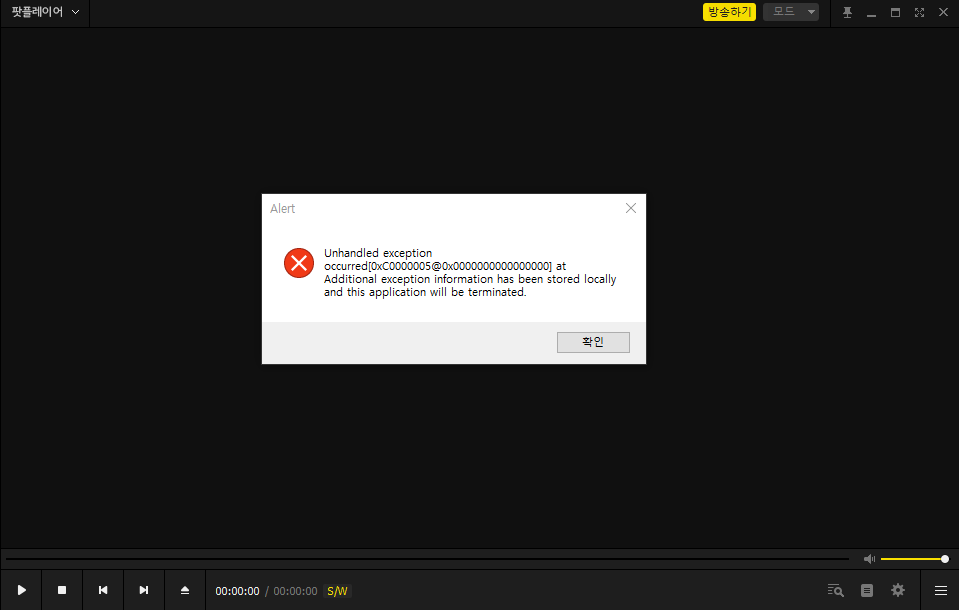Open the playlist search icon
This screenshot has height=610, width=959.
tap(835, 590)
